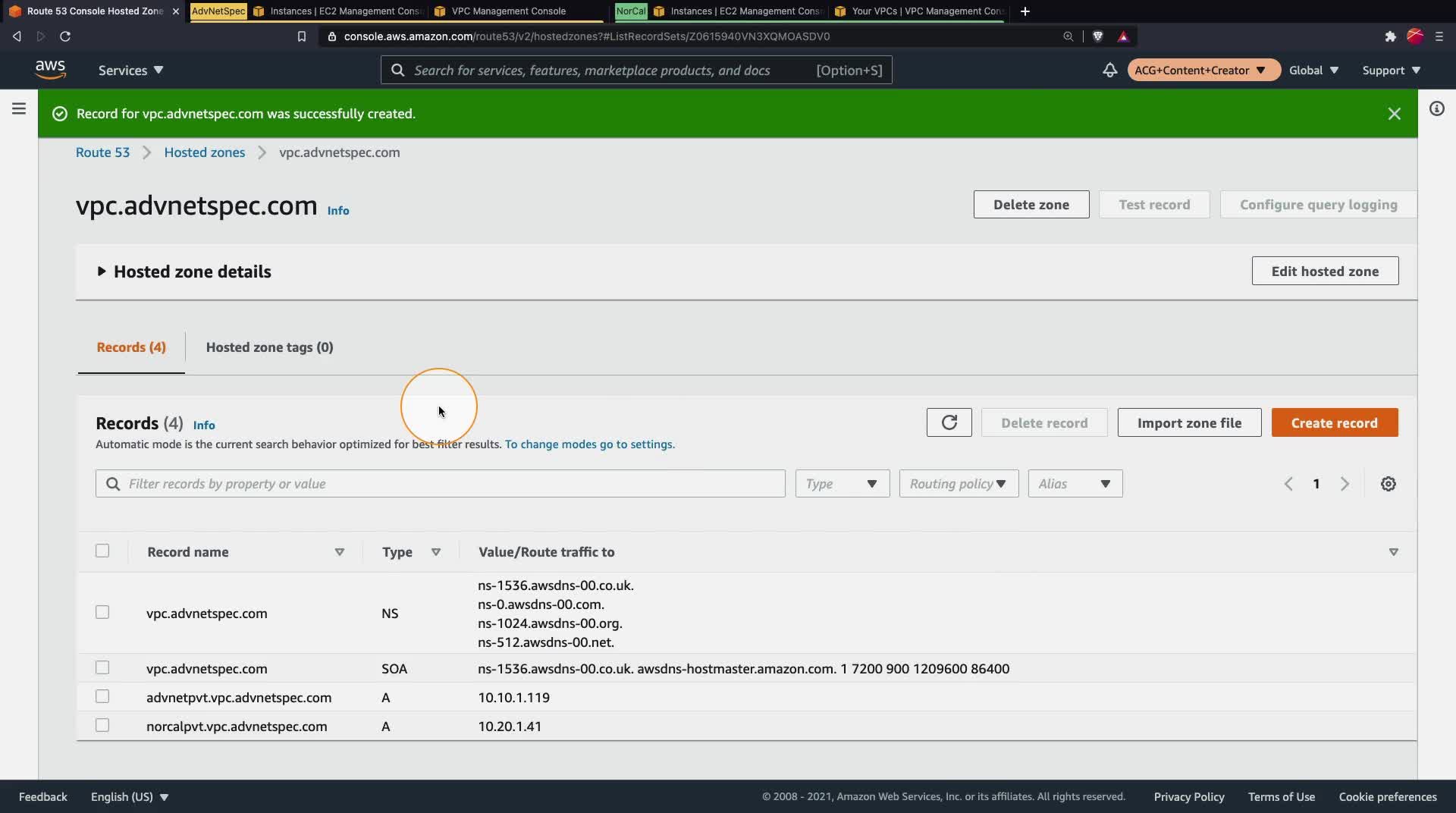Viewport: 1456px width, 813px height.
Task: Reload the browser page
Action: [65, 36]
